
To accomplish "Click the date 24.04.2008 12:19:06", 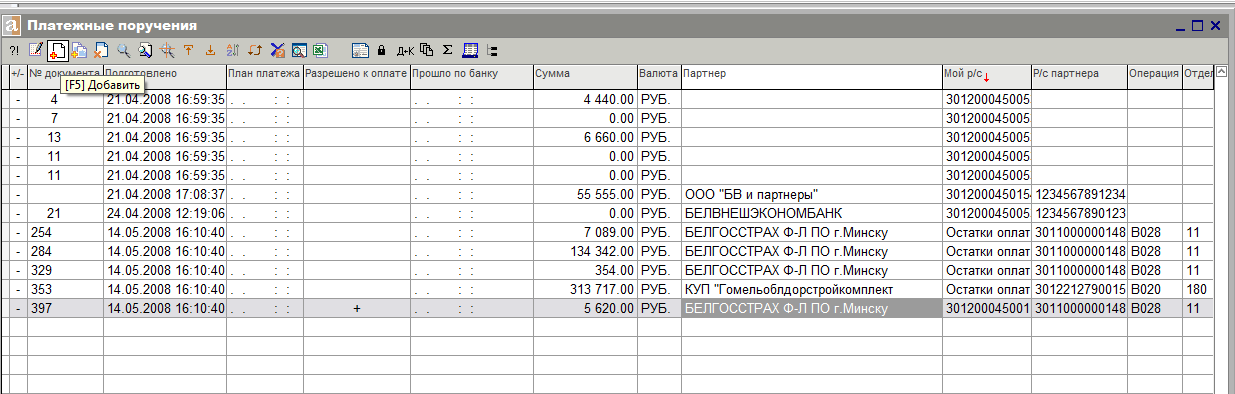I will (165, 213).
